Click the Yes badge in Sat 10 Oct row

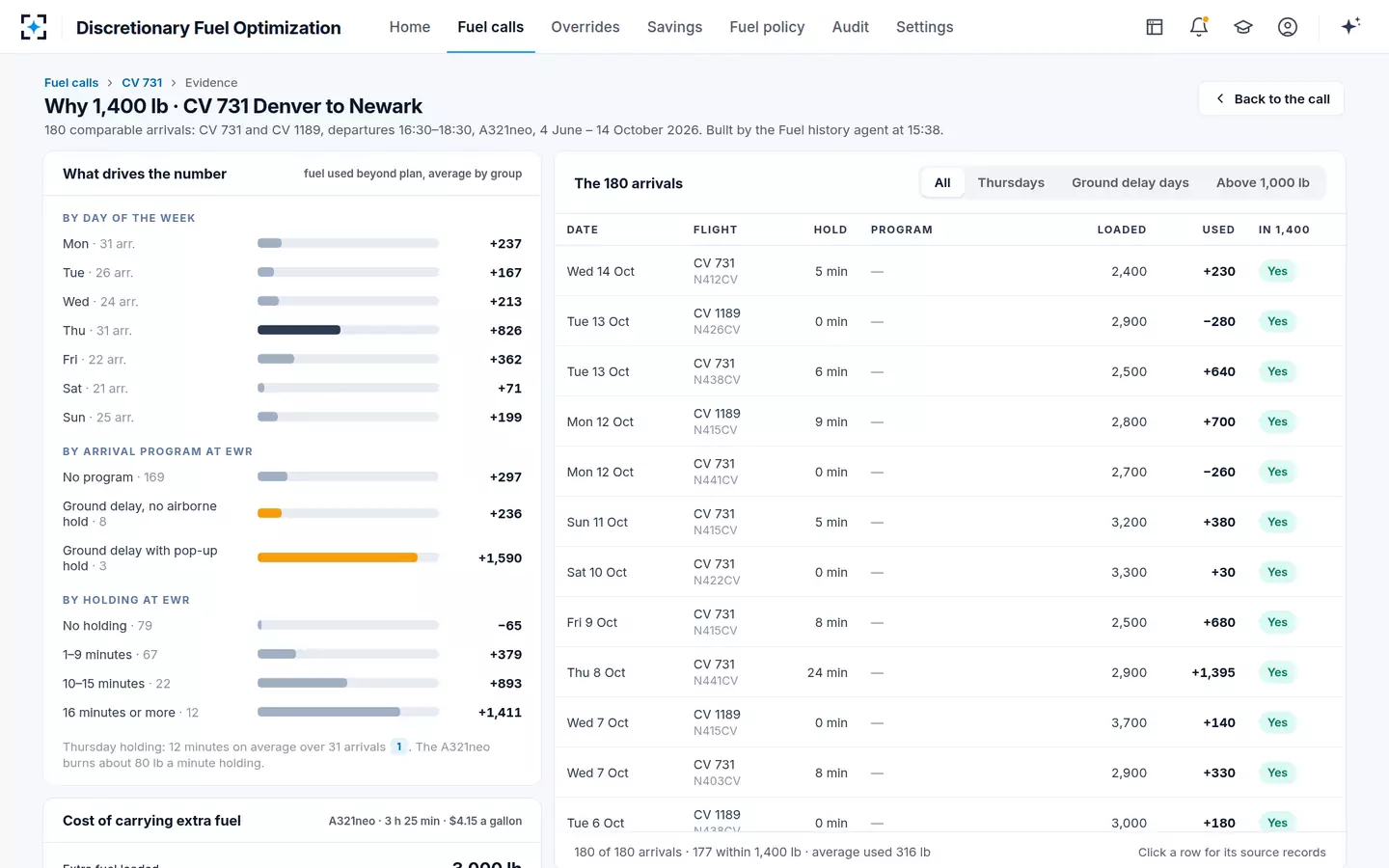[1277, 572]
